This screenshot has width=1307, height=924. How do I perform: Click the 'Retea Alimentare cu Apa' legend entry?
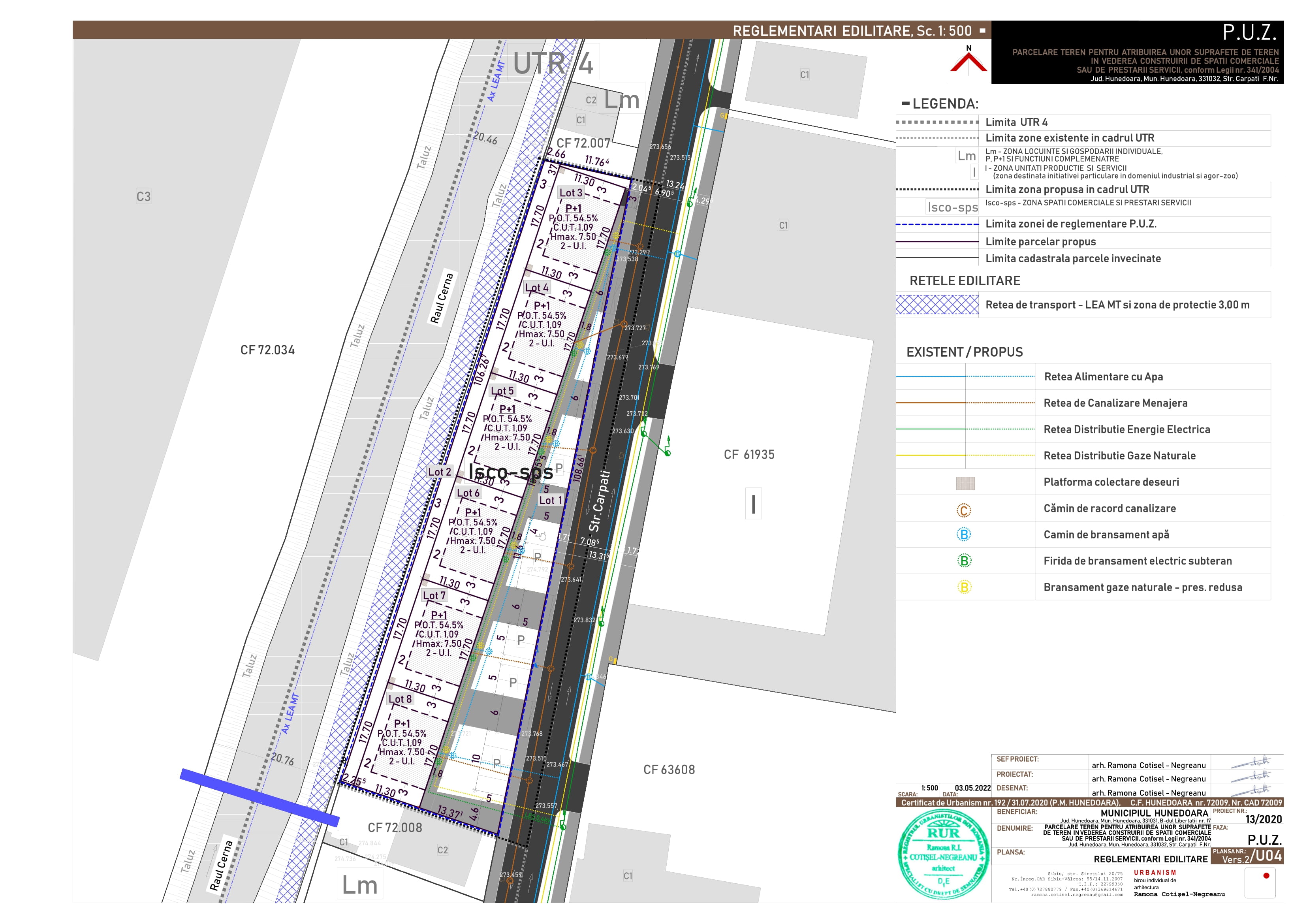(1103, 376)
